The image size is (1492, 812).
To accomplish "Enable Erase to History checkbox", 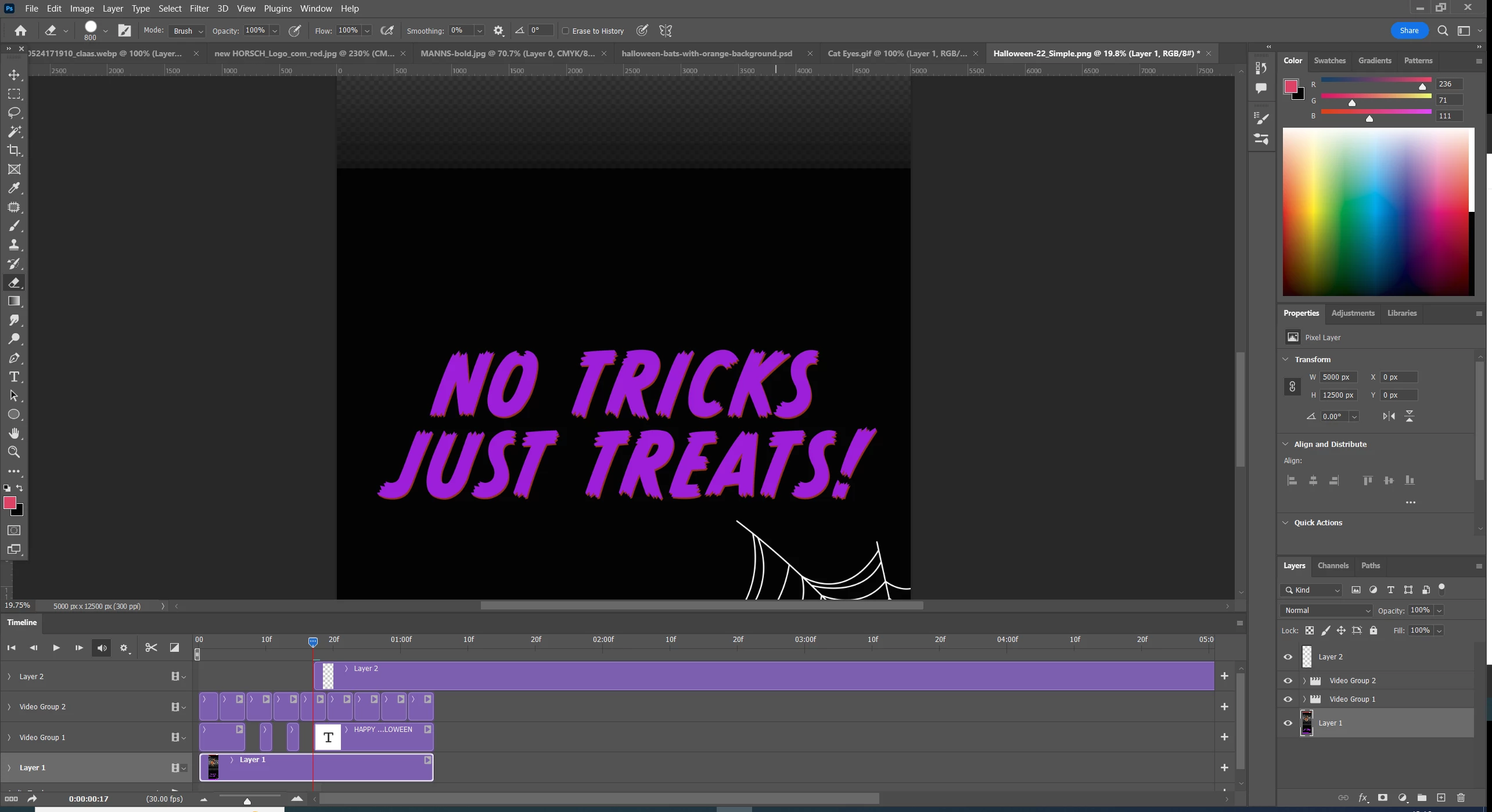I will coord(565,31).
